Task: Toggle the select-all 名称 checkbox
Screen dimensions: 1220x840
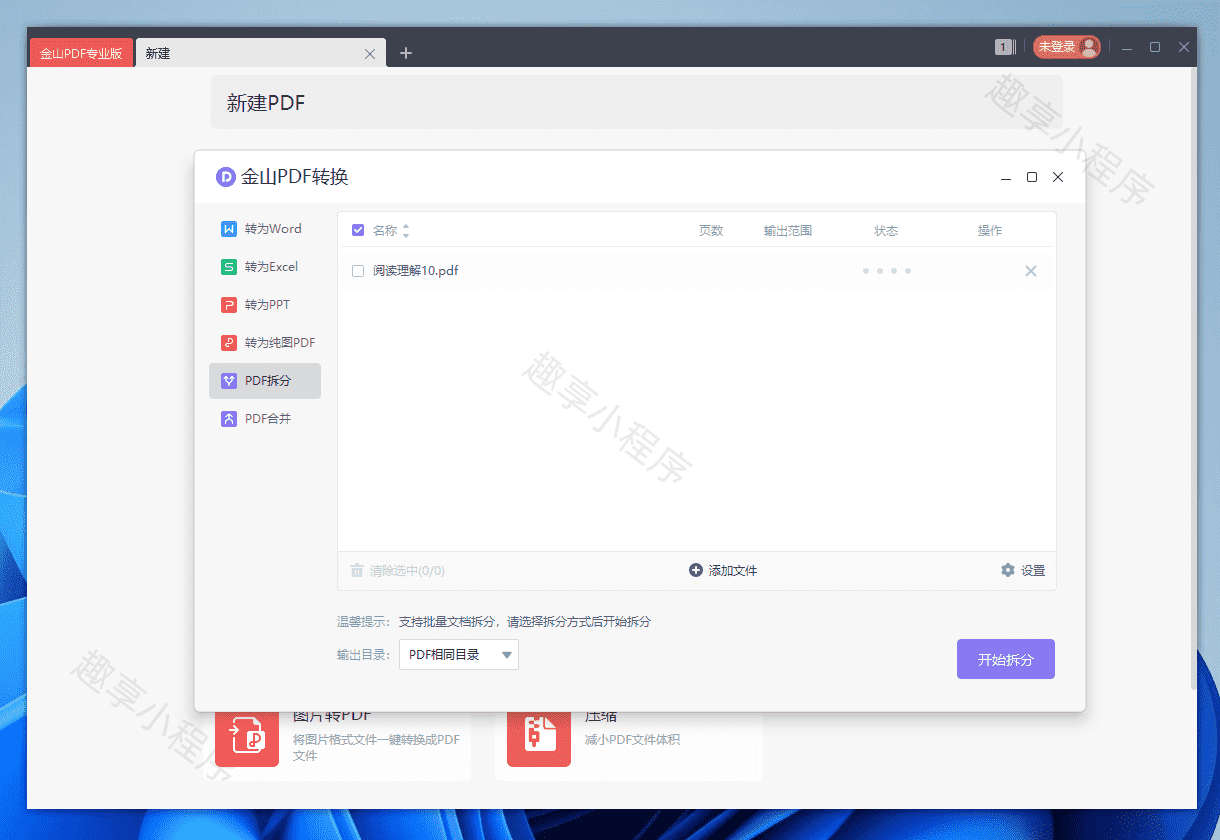Action: tap(358, 230)
